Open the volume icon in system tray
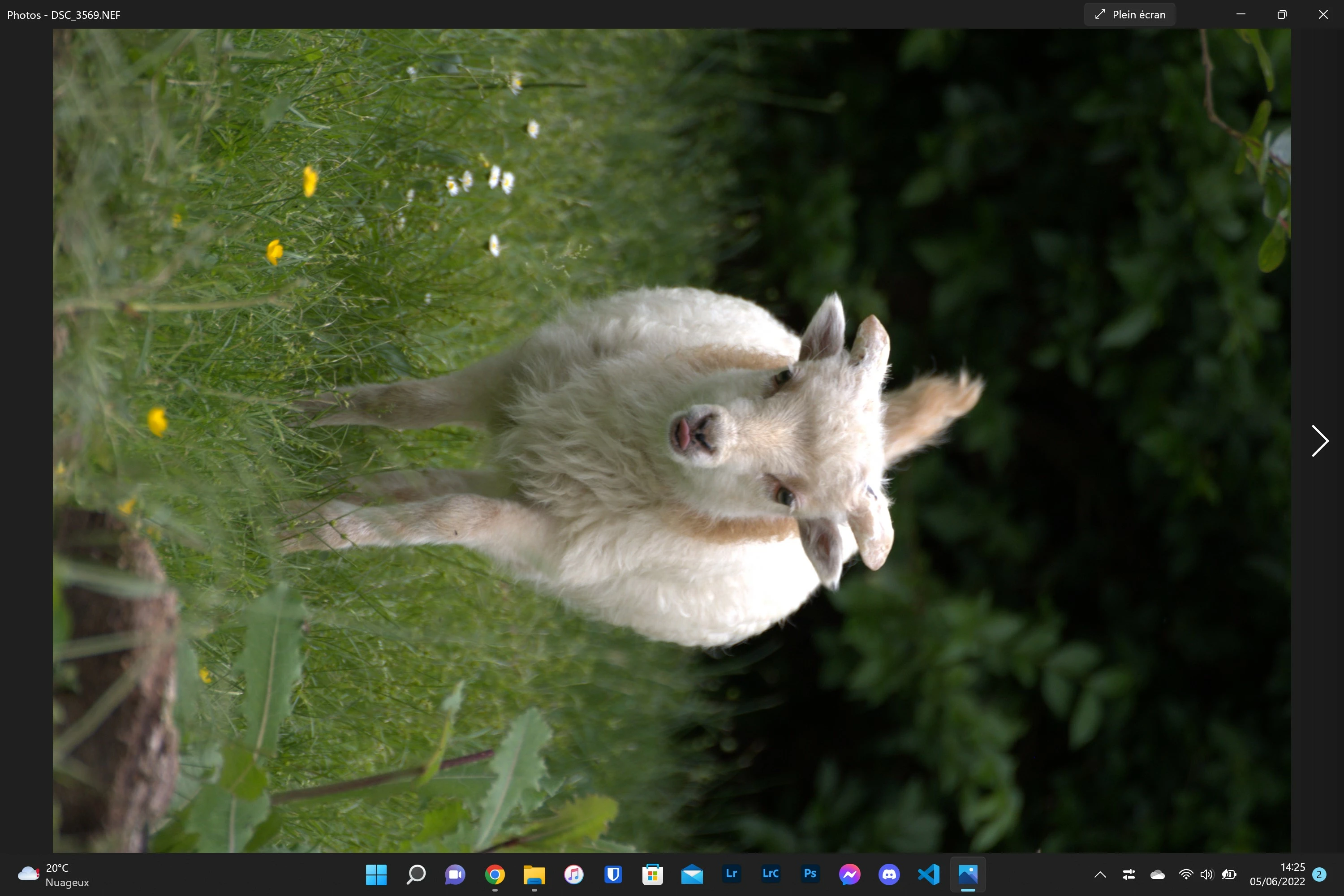Viewport: 1344px width, 896px height. (x=1206, y=874)
